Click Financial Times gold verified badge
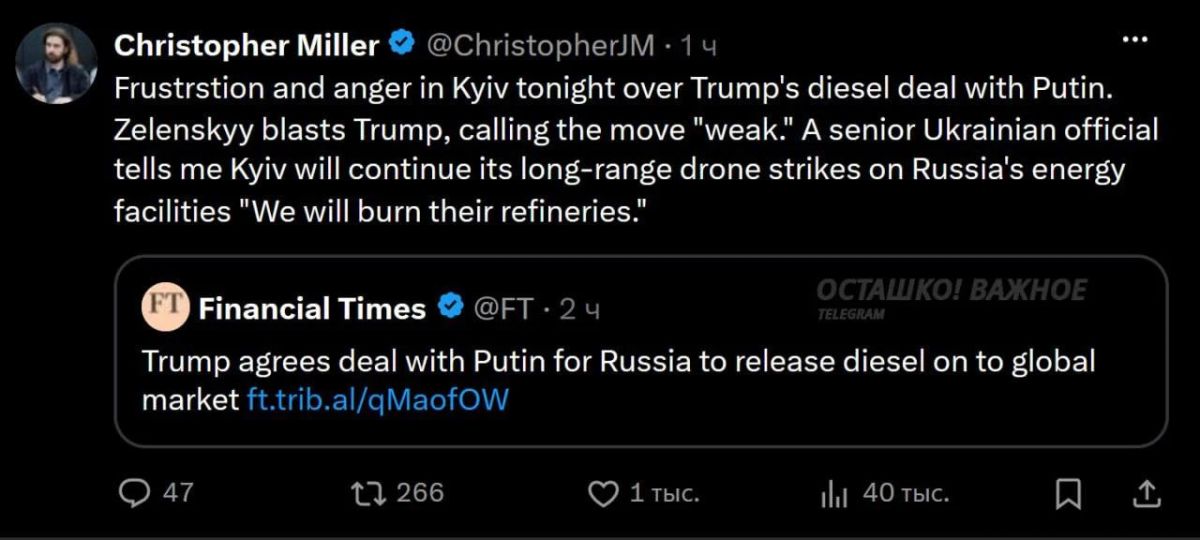 (449, 308)
